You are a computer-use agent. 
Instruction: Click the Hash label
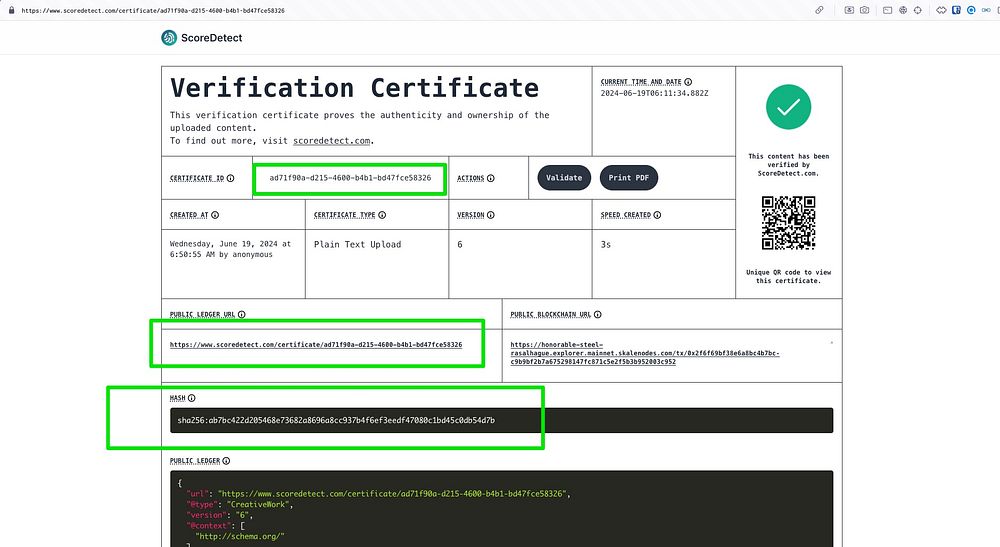coord(177,398)
